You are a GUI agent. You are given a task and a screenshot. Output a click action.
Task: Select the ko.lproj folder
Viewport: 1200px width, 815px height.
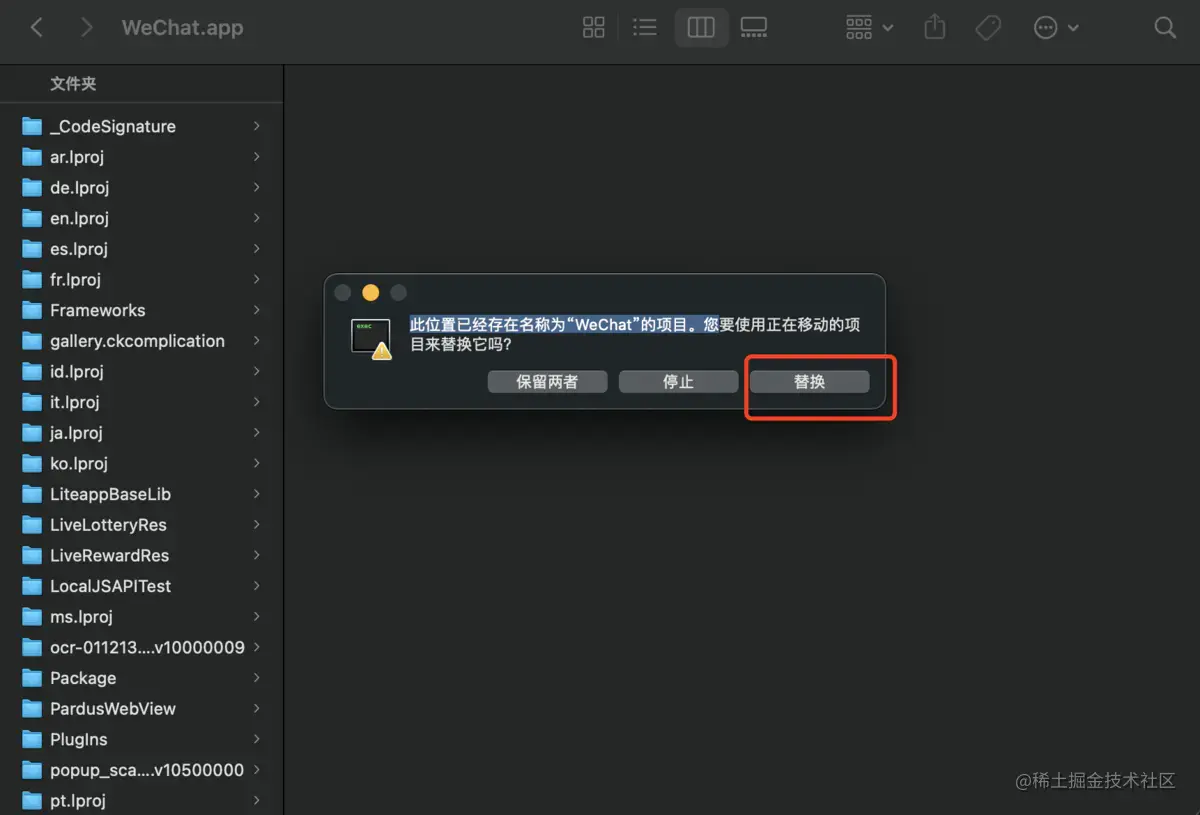142,463
